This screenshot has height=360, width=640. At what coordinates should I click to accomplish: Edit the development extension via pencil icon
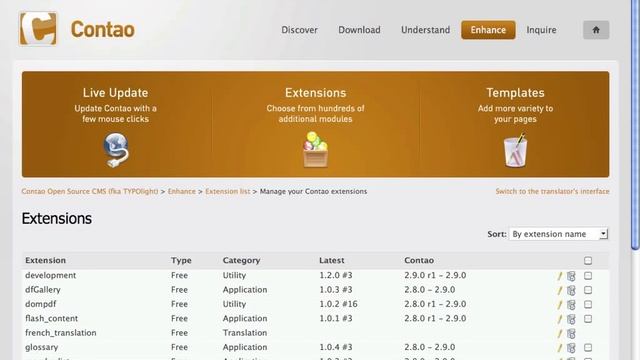click(x=560, y=276)
